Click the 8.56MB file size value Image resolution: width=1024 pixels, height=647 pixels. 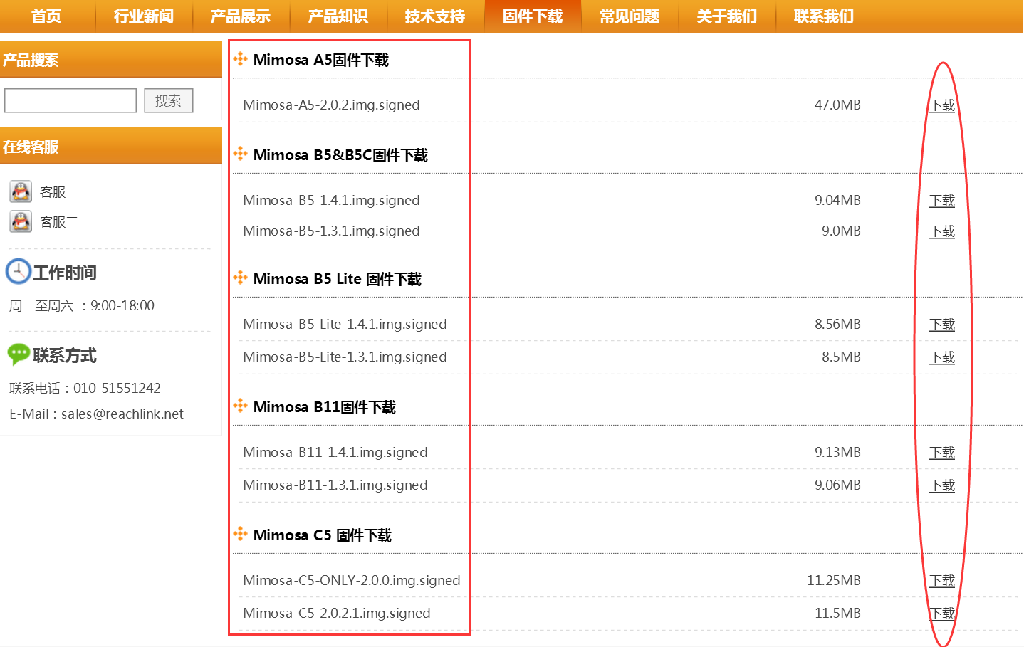[837, 324]
